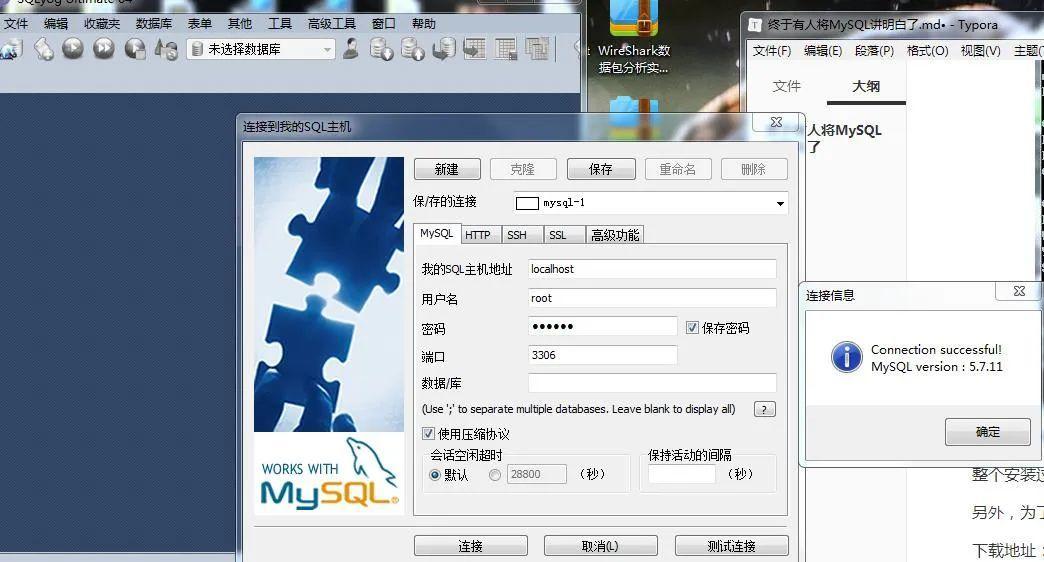This screenshot has width=1044, height=562.
Task: Click the new connection icon in SQLyog toolbar
Action: (11, 49)
